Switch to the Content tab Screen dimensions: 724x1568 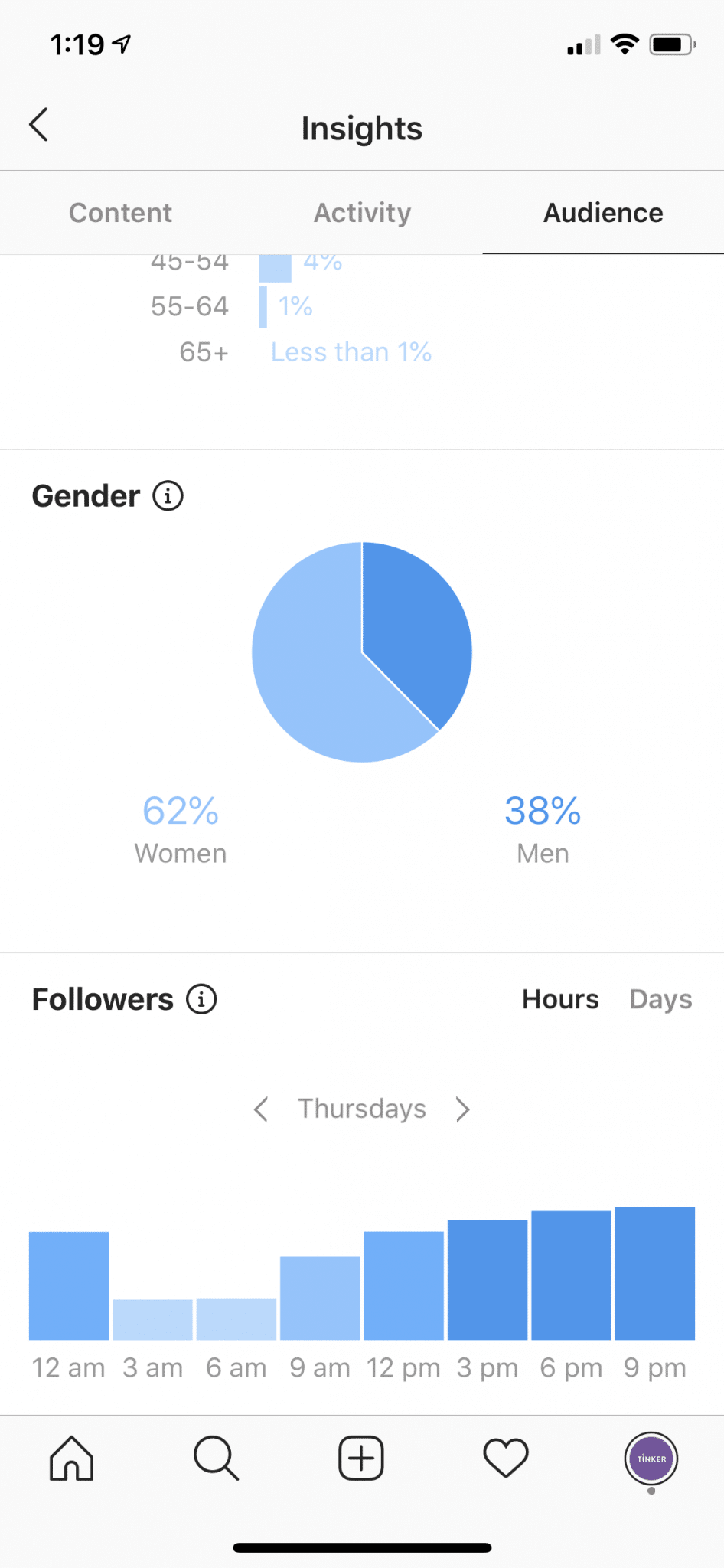coord(120,213)
